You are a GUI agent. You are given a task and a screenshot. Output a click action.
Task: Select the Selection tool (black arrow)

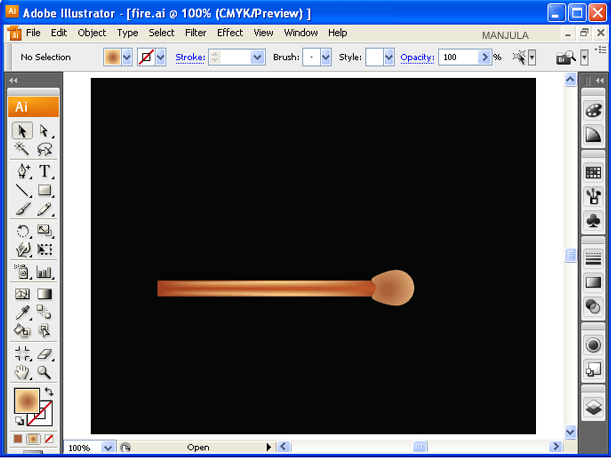pyautogui.click(x=22, y=131)
